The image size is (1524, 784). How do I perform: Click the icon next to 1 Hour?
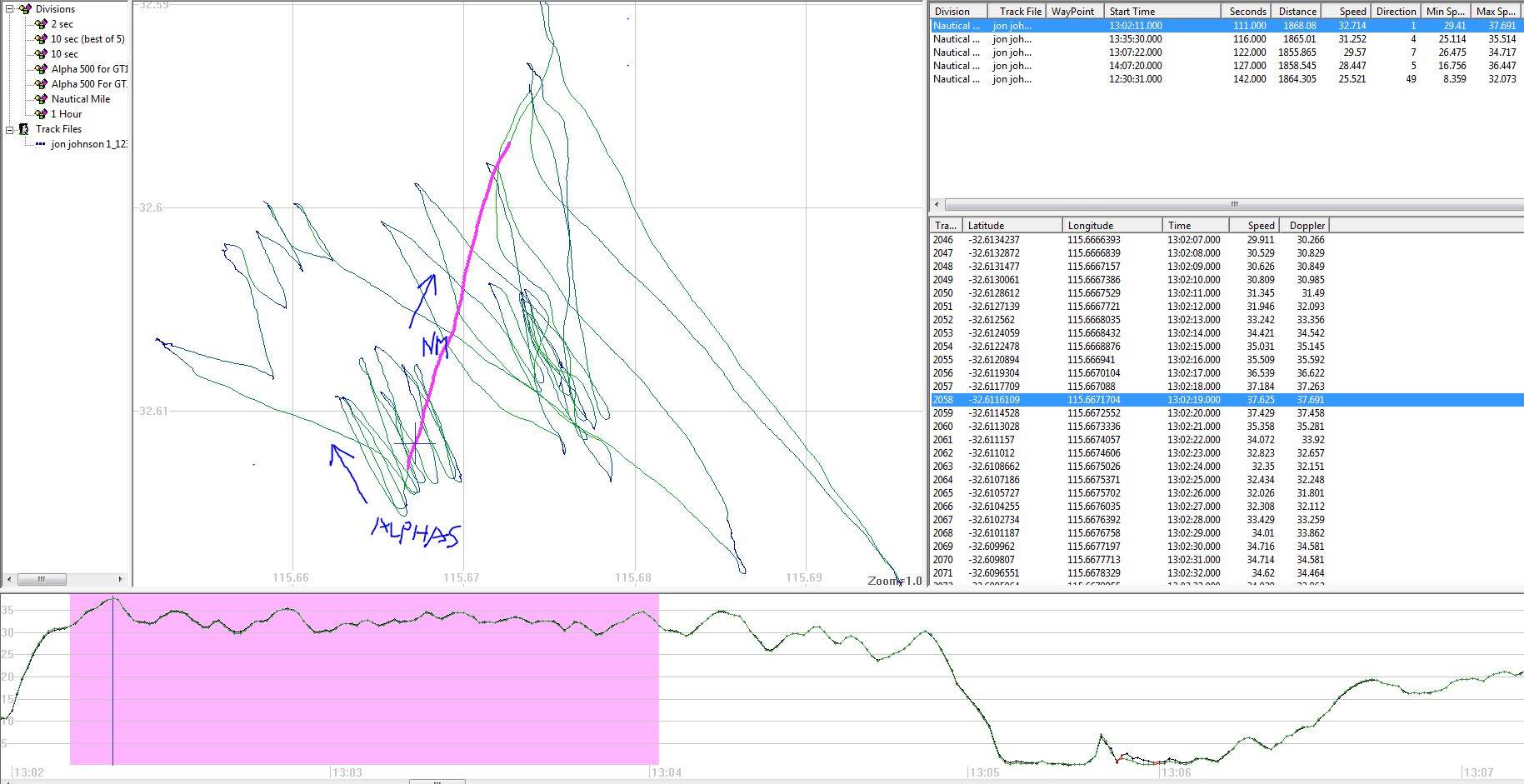[41, 114]
